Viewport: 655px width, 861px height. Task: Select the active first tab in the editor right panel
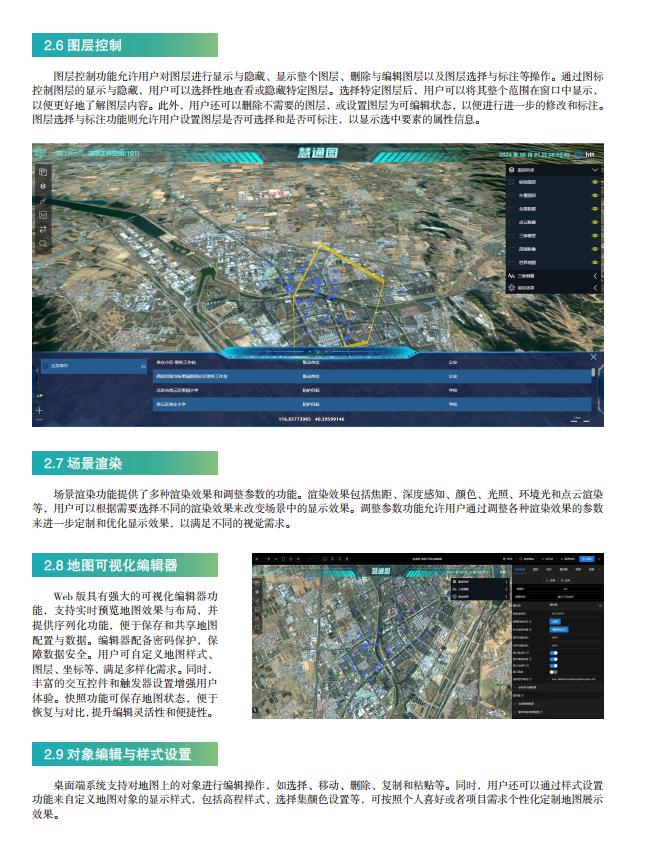pyautogui.click(x=519, y=569)
